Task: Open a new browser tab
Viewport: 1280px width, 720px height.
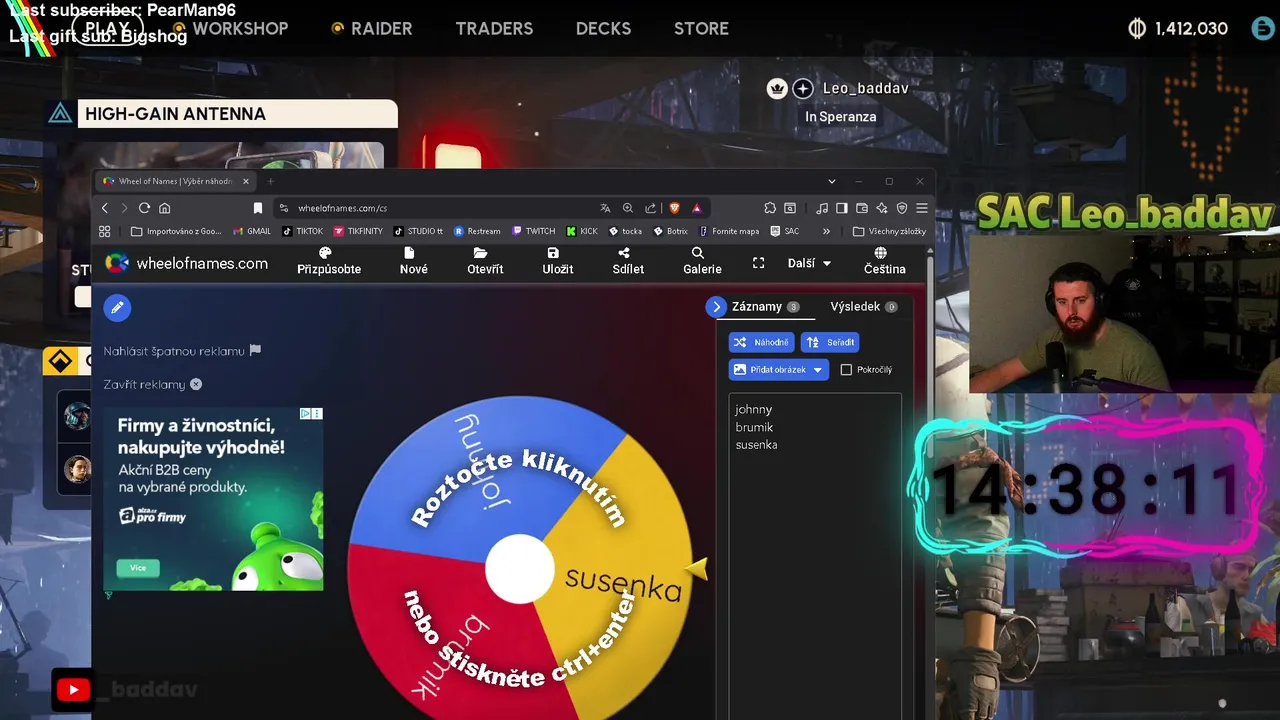Action: (x=270, y=181)
